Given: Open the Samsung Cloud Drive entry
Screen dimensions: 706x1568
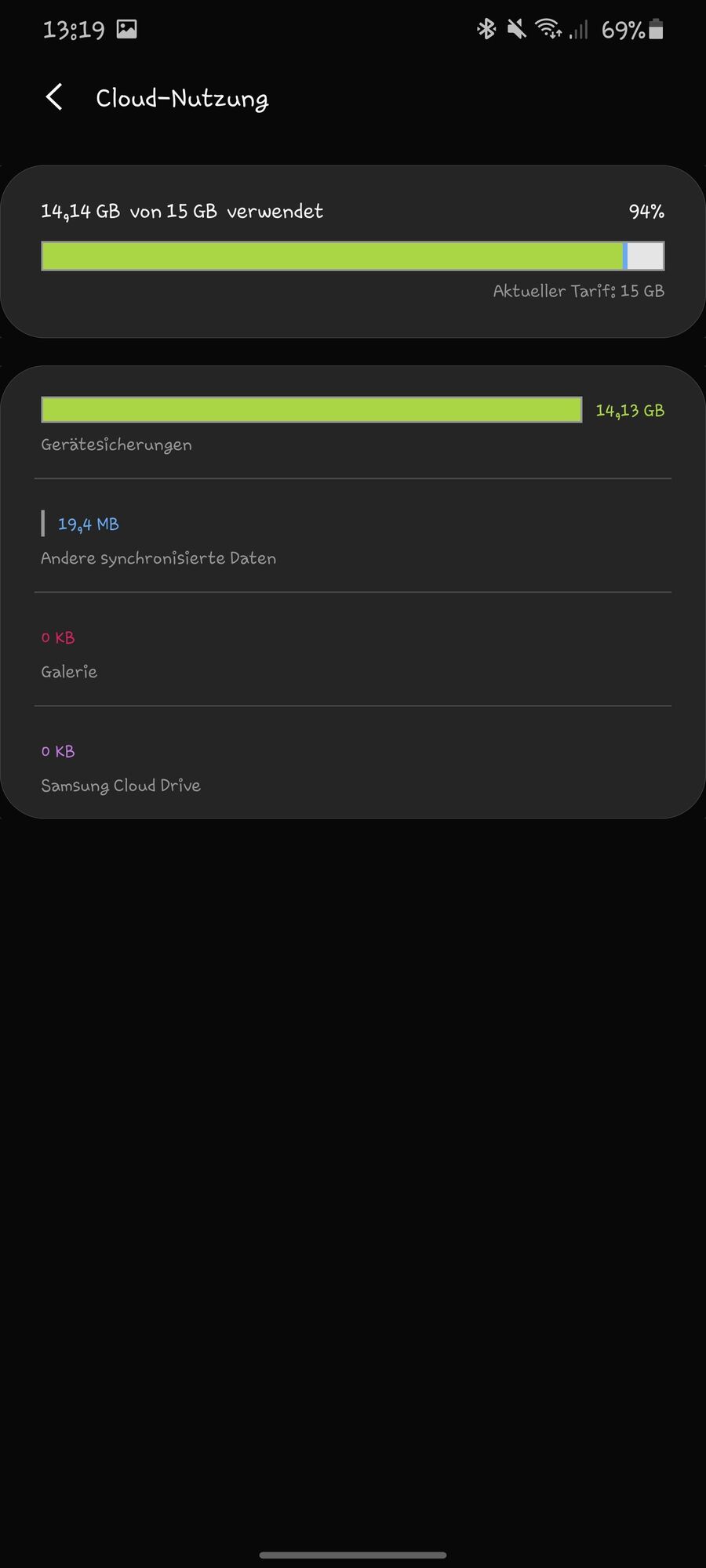Looking at the screenshot, I should point(353,762).
